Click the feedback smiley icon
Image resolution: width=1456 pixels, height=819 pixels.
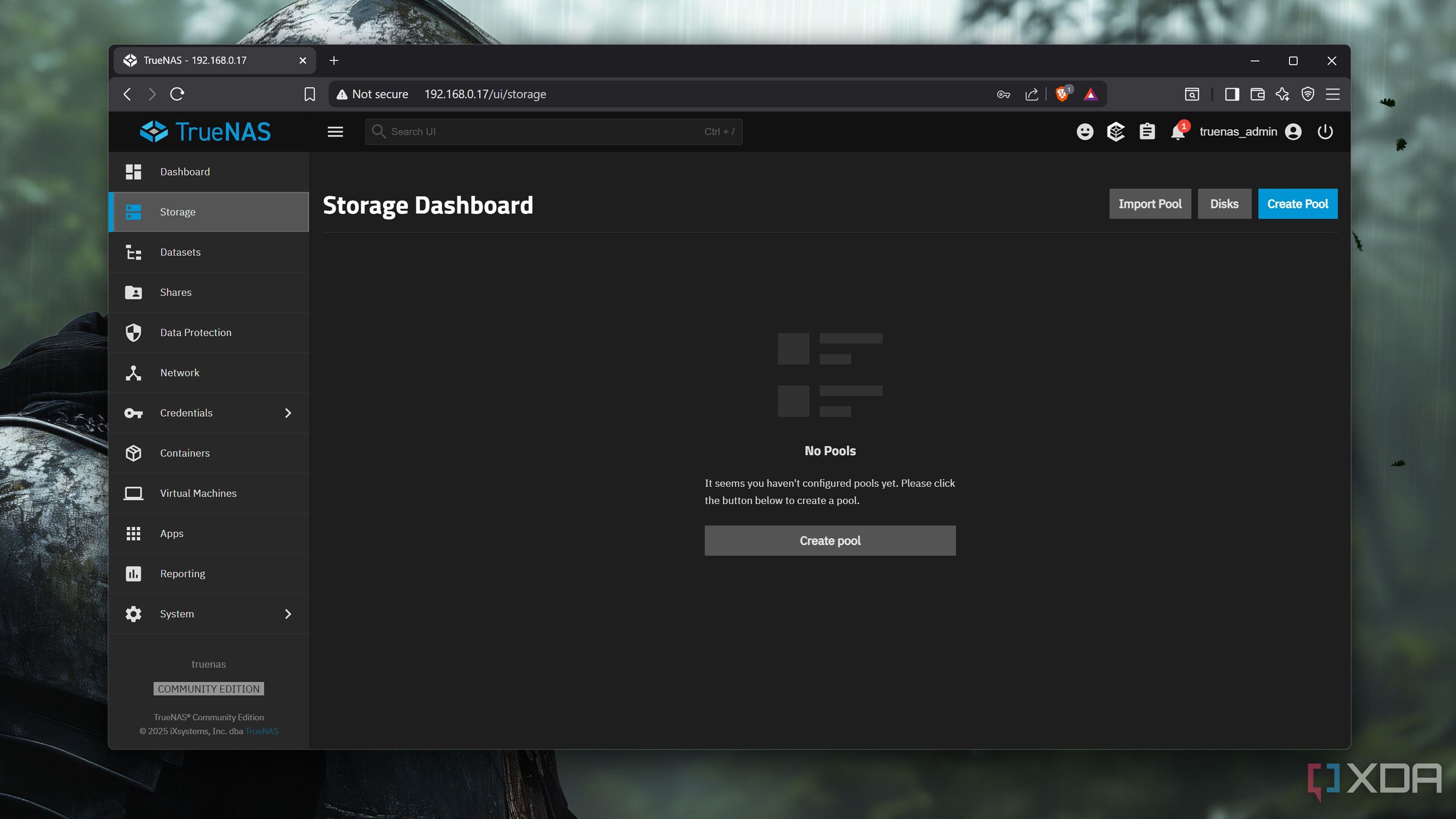pos(1085,132)
